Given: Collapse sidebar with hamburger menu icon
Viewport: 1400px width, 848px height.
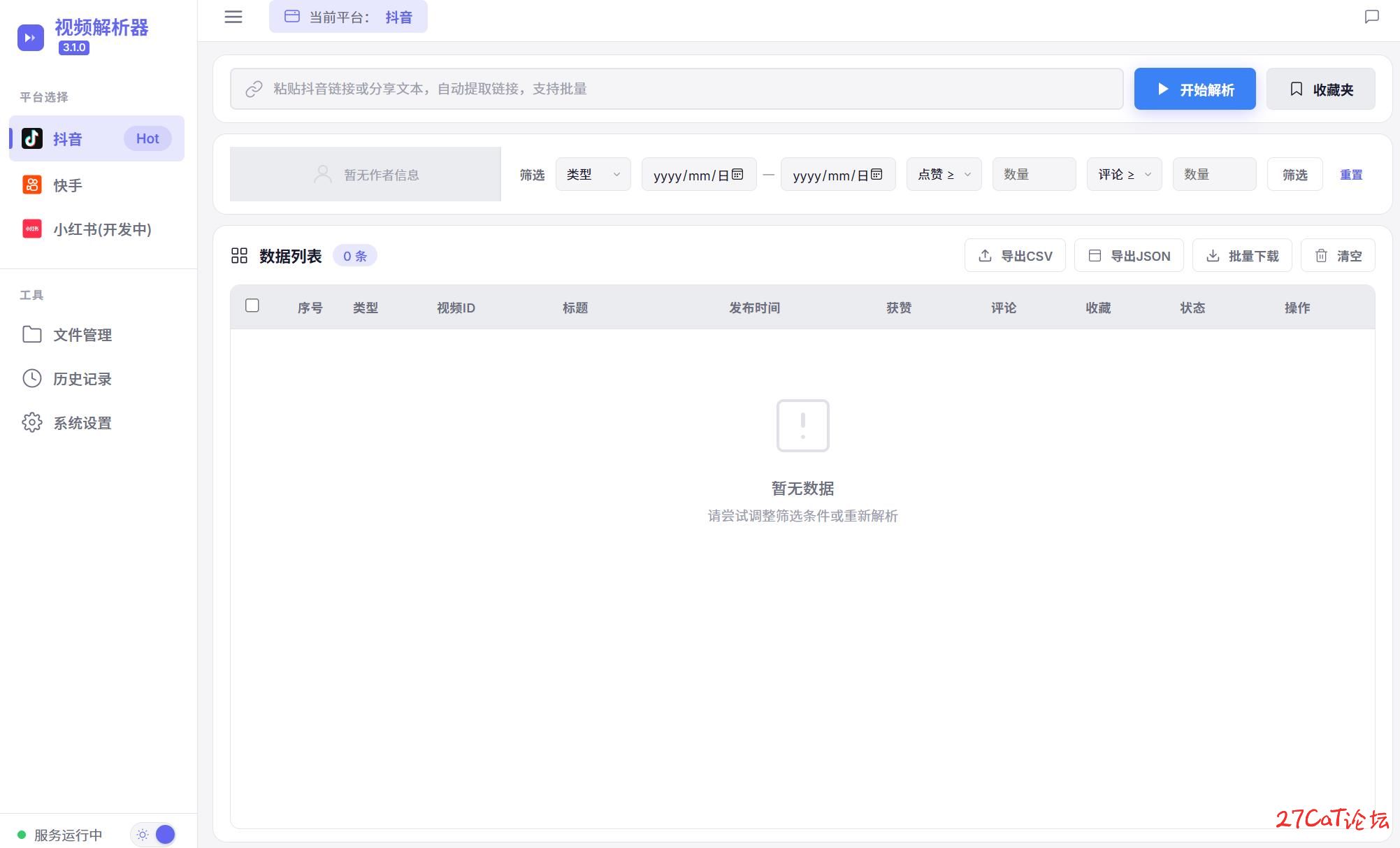Looking at the screenshot, I should (x=233, y=17).
